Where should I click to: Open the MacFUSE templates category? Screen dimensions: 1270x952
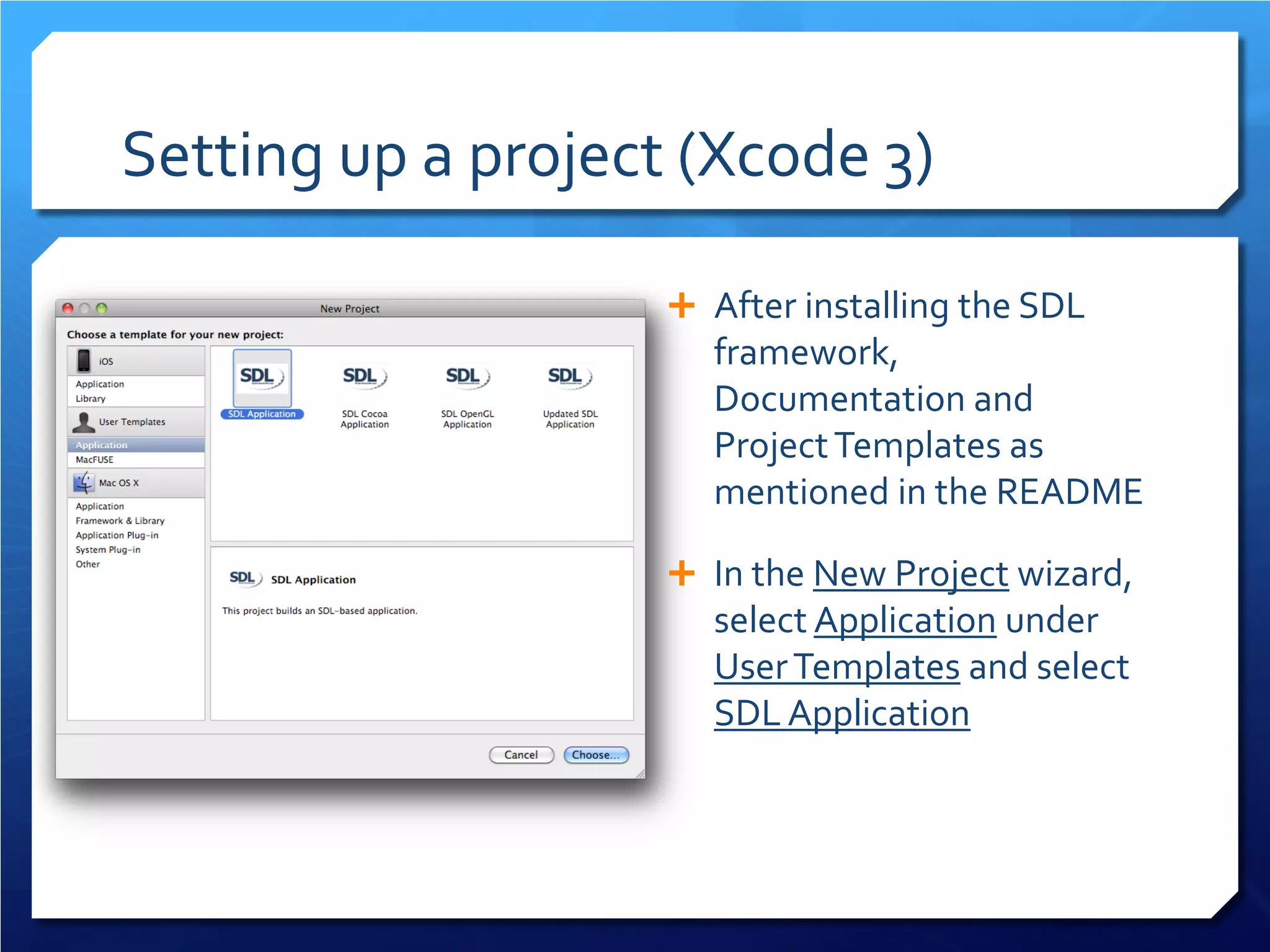[94, 460]
